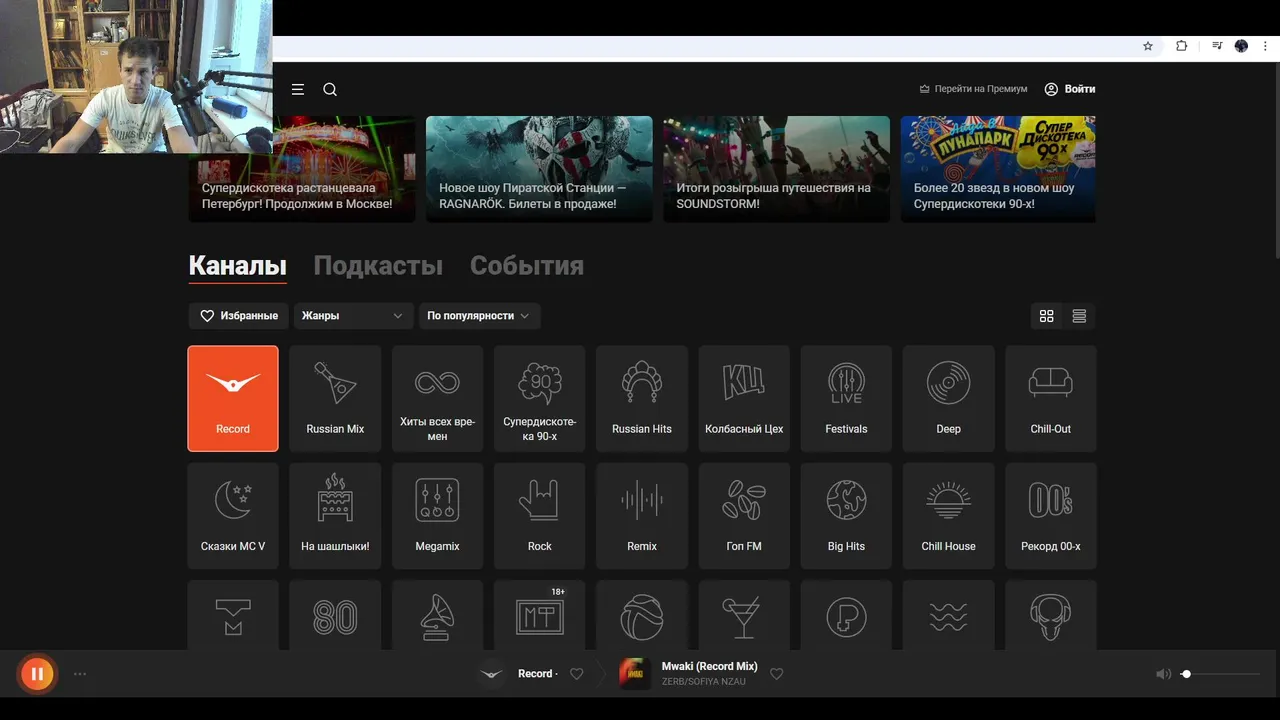1280x720 pixels.
Task: Select the Remix channel tile
Action: (x=642, y=516)
